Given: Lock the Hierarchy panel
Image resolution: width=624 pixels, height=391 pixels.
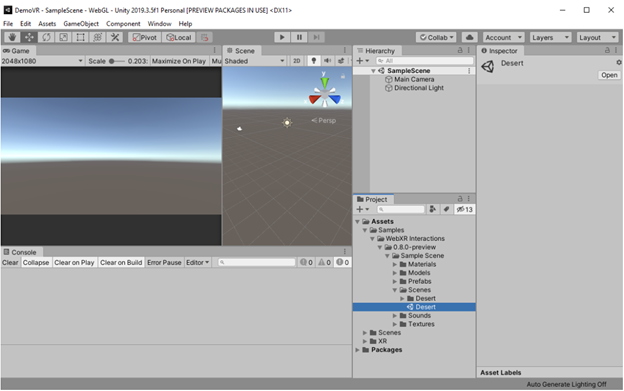Looking at the screenshot, I should 460,50.
